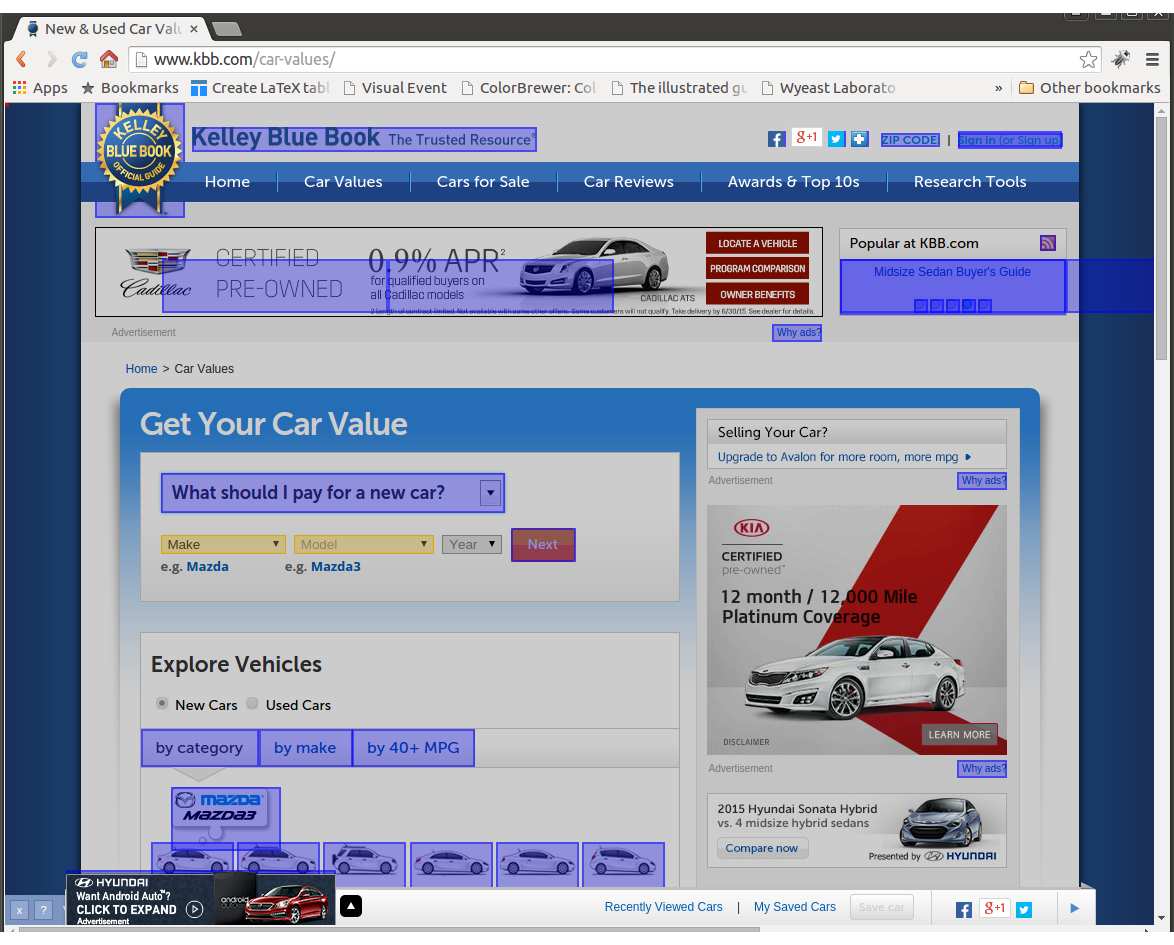The width and height of the screenshot is (1174, 945).
Task: Select the New Cars radio button
Action: pyautogui.click(x=162, y=703)
